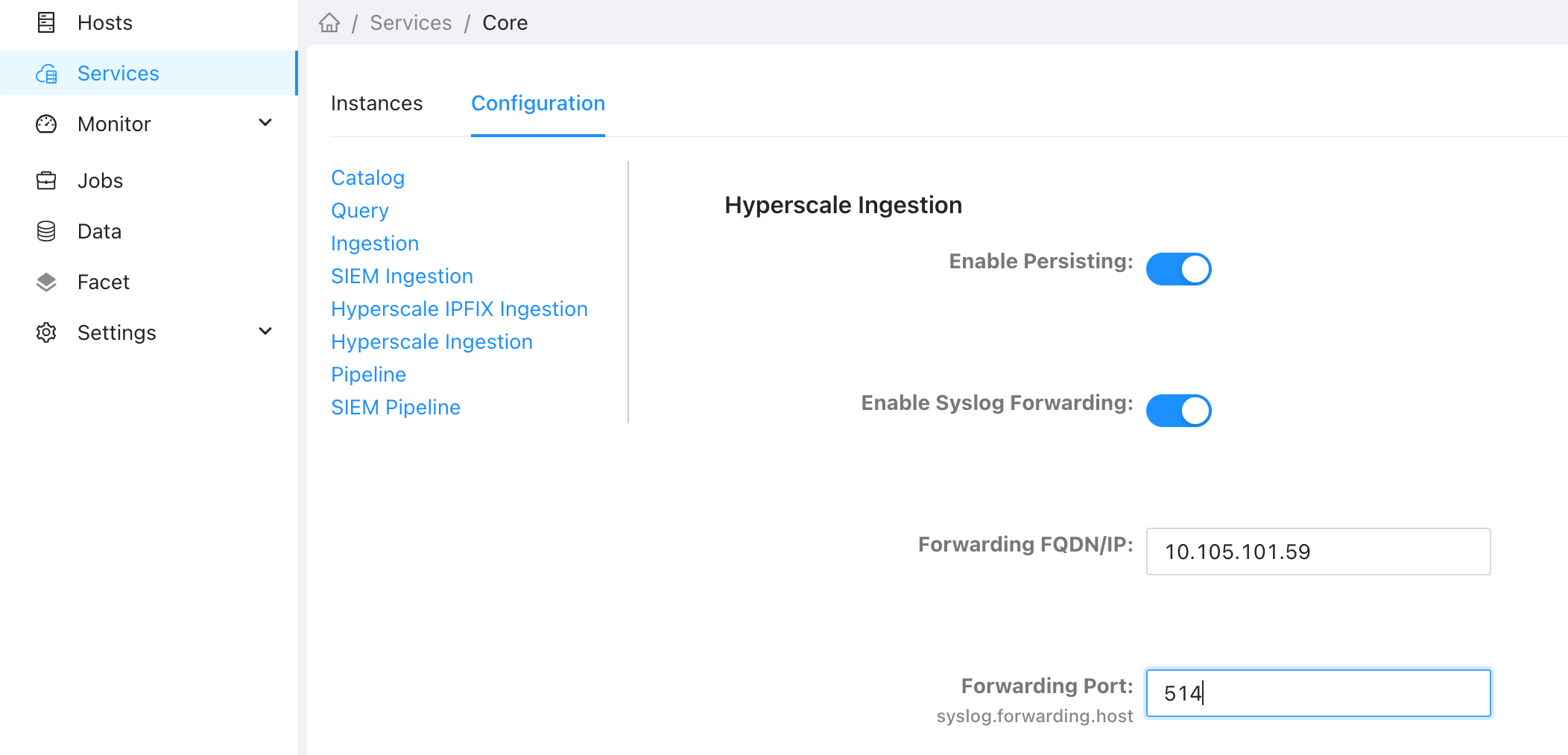Open the SIEM Pipeline settings
The width and height of the screenshot is (1568, 755).
click(x=395, y=407)
